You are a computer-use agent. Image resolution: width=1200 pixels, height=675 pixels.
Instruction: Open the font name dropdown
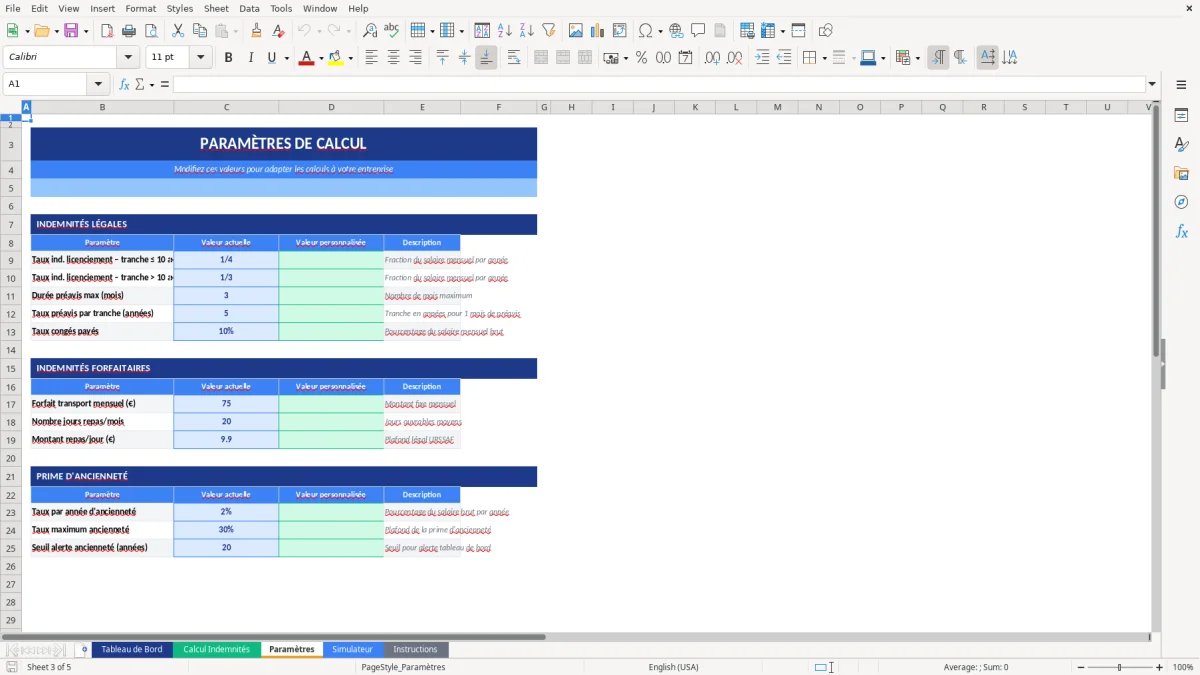(127, 57)
